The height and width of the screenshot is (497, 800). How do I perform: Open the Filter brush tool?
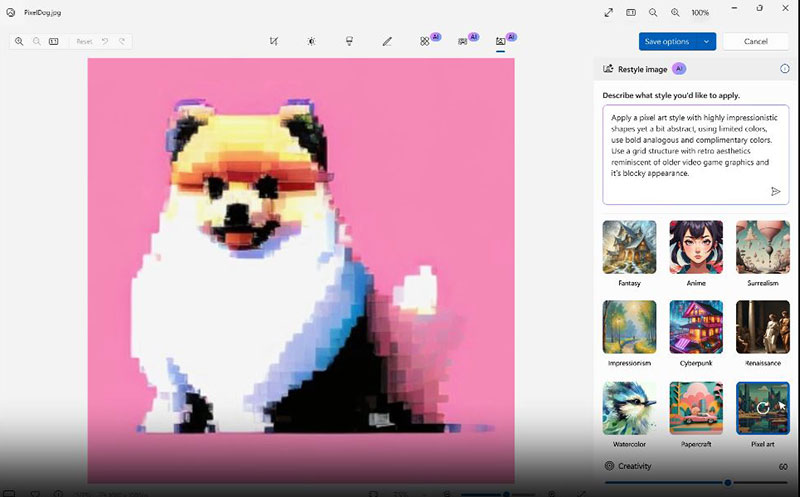click(349, 41)
